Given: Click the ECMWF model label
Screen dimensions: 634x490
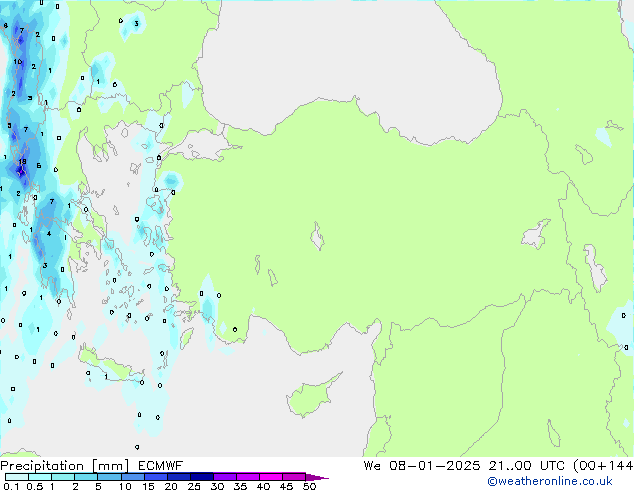Looking at the screenshot, I should [161, 466].
